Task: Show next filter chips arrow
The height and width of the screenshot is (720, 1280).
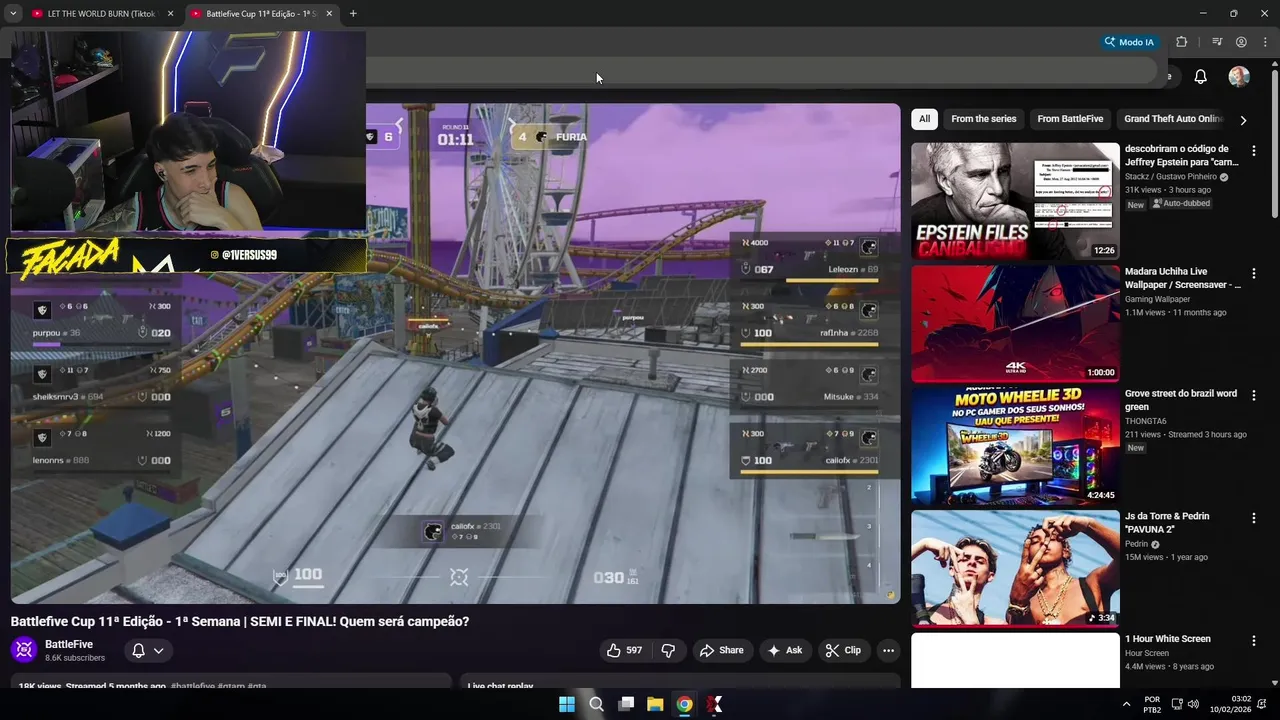Action: [1243, 120]
